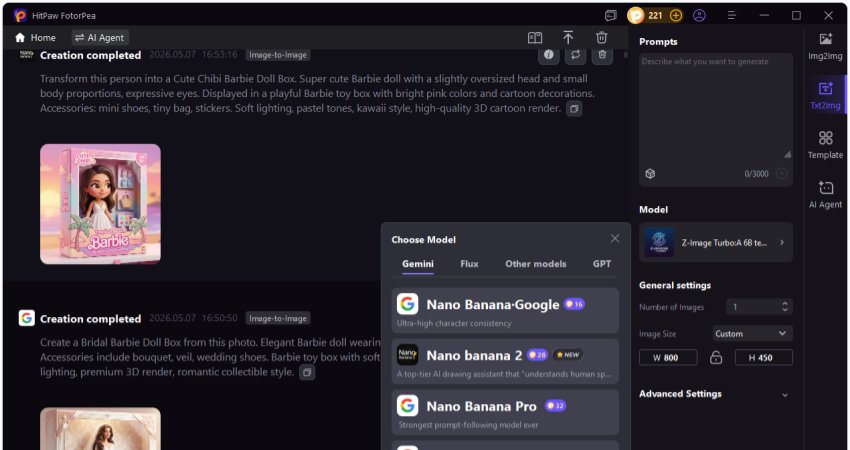
Task: Copy the Bridal Barbie prompt text
Action: (x=307, y=372)
